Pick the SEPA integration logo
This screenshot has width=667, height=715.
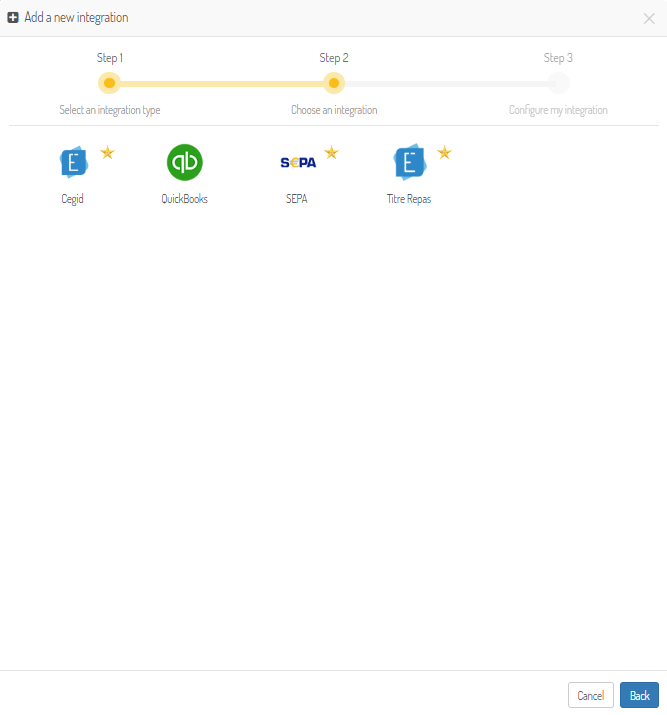298,162
